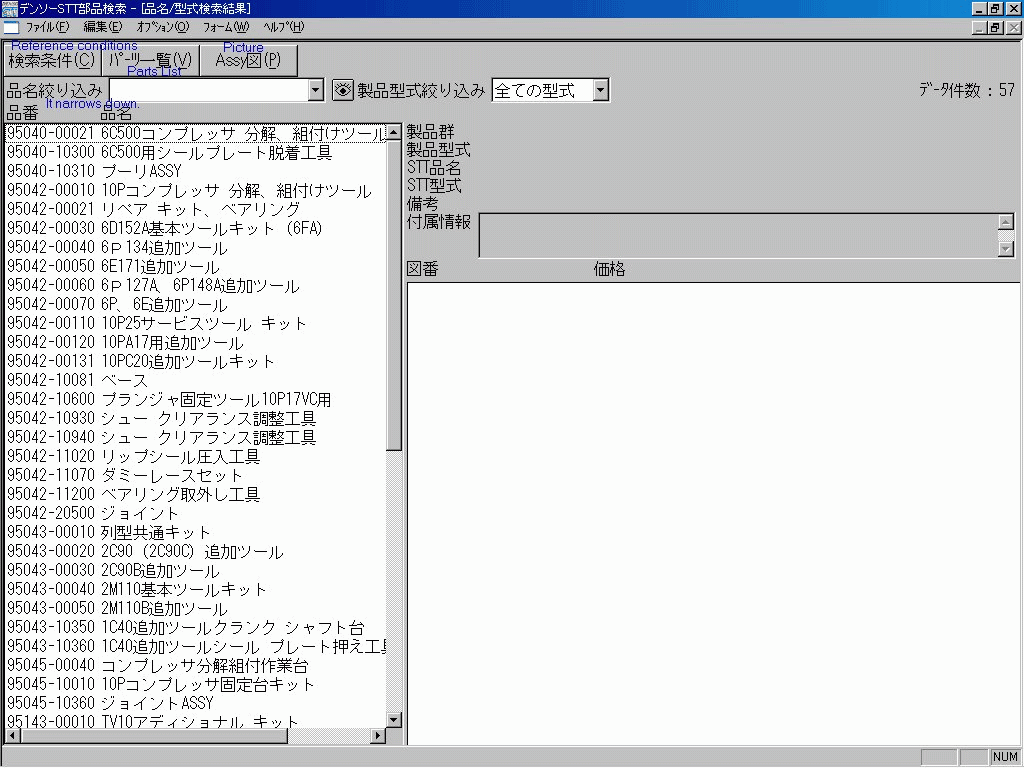Select the 95042-00030 6D152A基本ツールキット row
This screenshot has height=768, width=1024.
tap(150, 228)
